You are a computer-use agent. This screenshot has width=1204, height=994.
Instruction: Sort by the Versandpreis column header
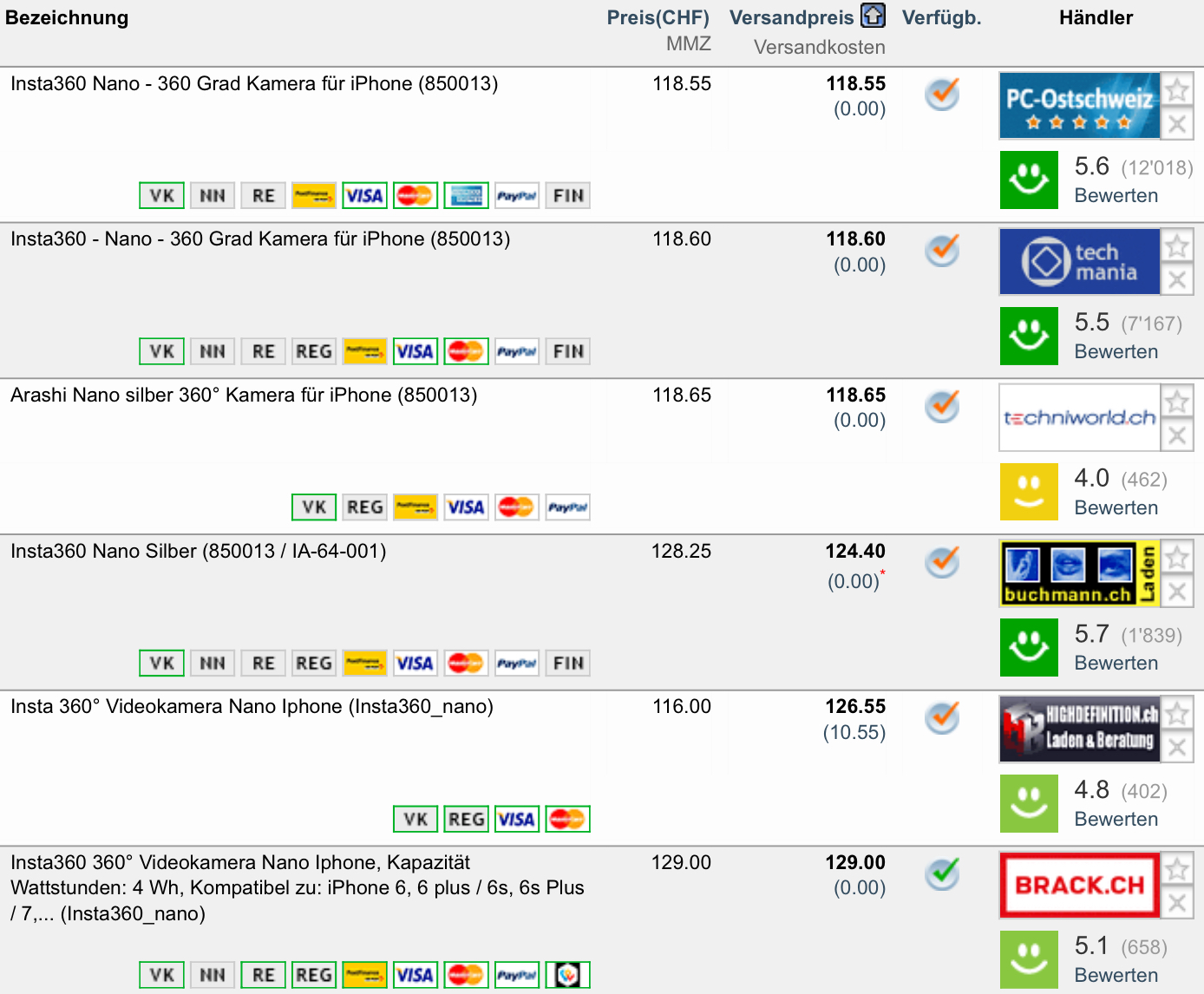[x=791, y=17]
